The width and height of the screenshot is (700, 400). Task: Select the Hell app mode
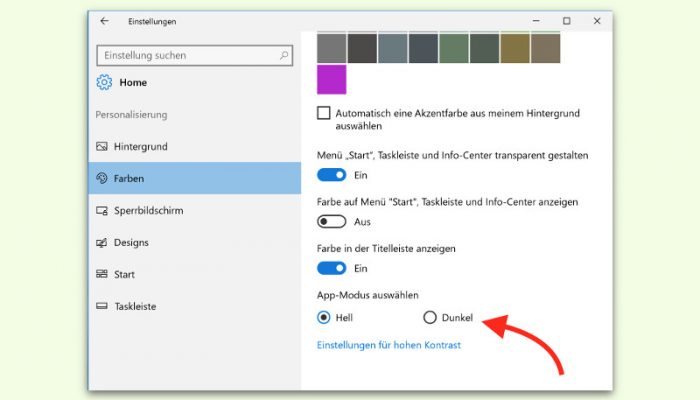[324, 317]
